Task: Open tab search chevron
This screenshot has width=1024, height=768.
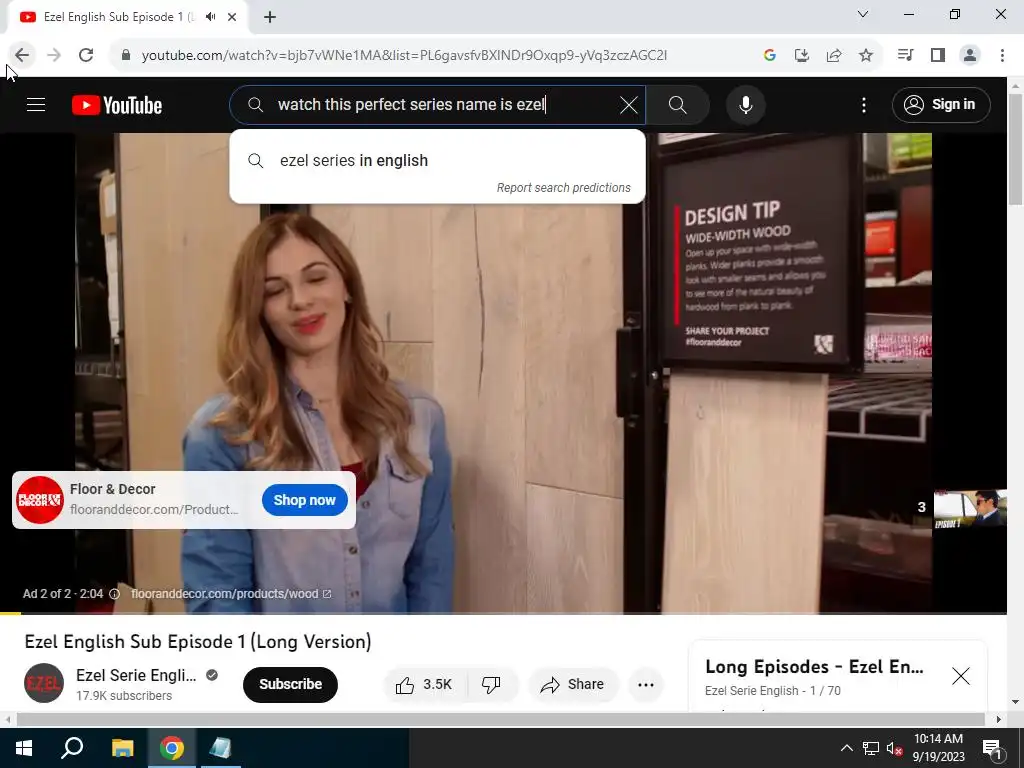Action: 863,14
